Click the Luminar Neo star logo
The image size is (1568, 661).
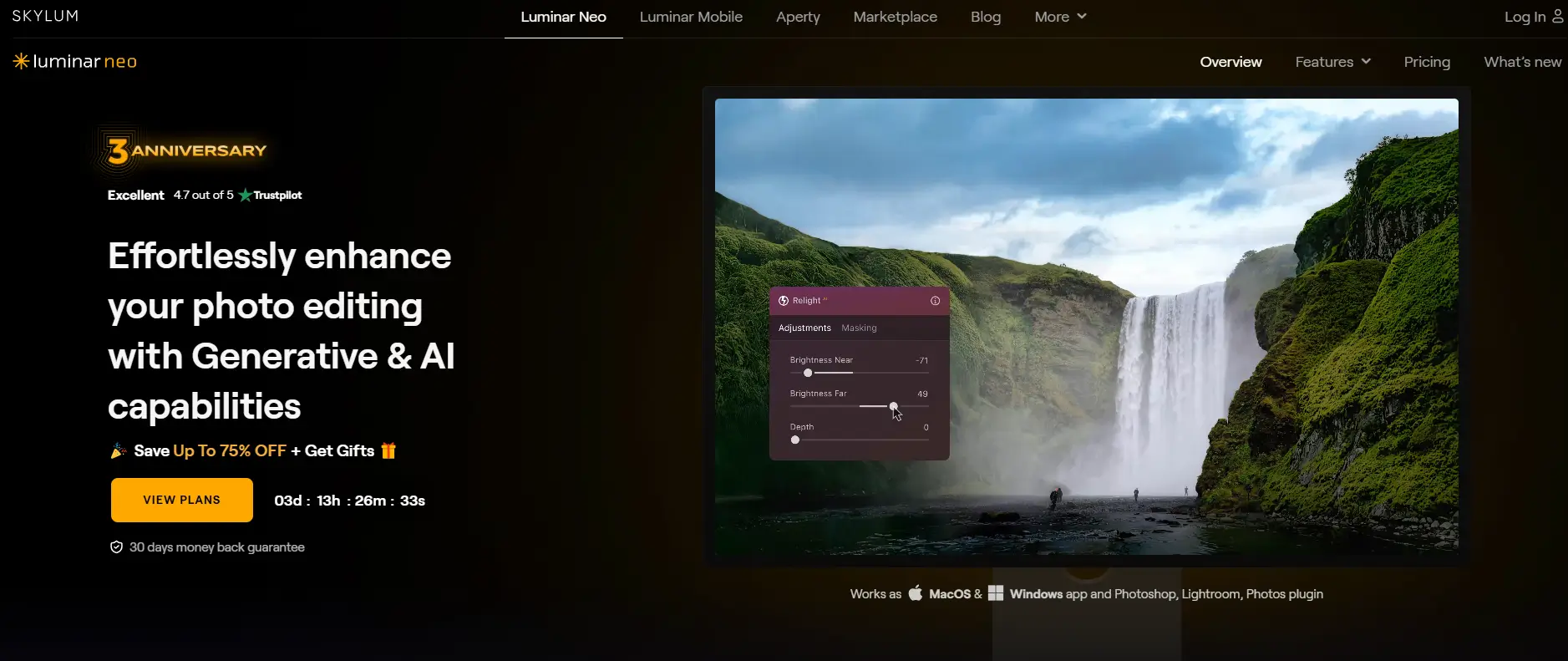pos(21,61)
